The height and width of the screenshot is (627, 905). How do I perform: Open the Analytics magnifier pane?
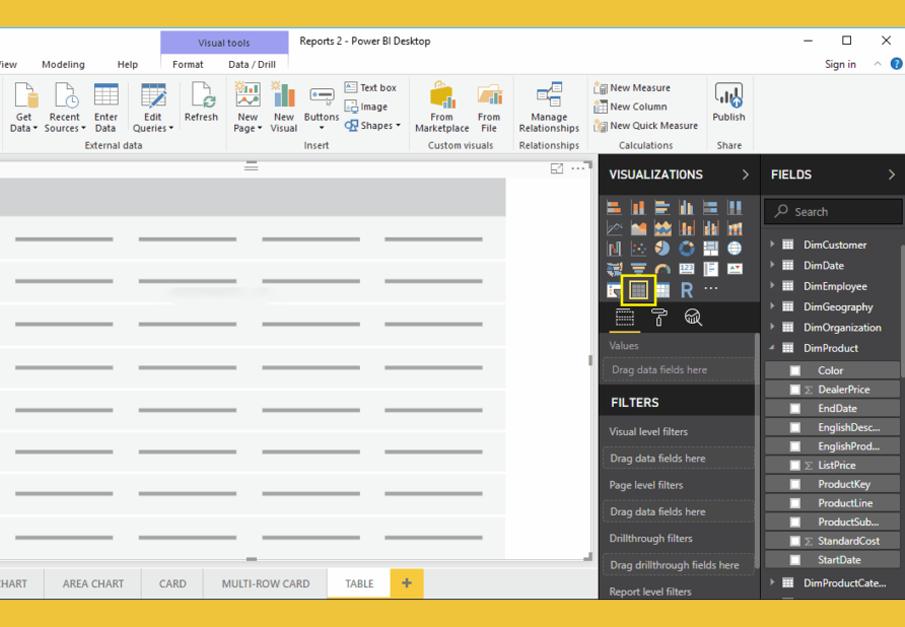(693, 318)
